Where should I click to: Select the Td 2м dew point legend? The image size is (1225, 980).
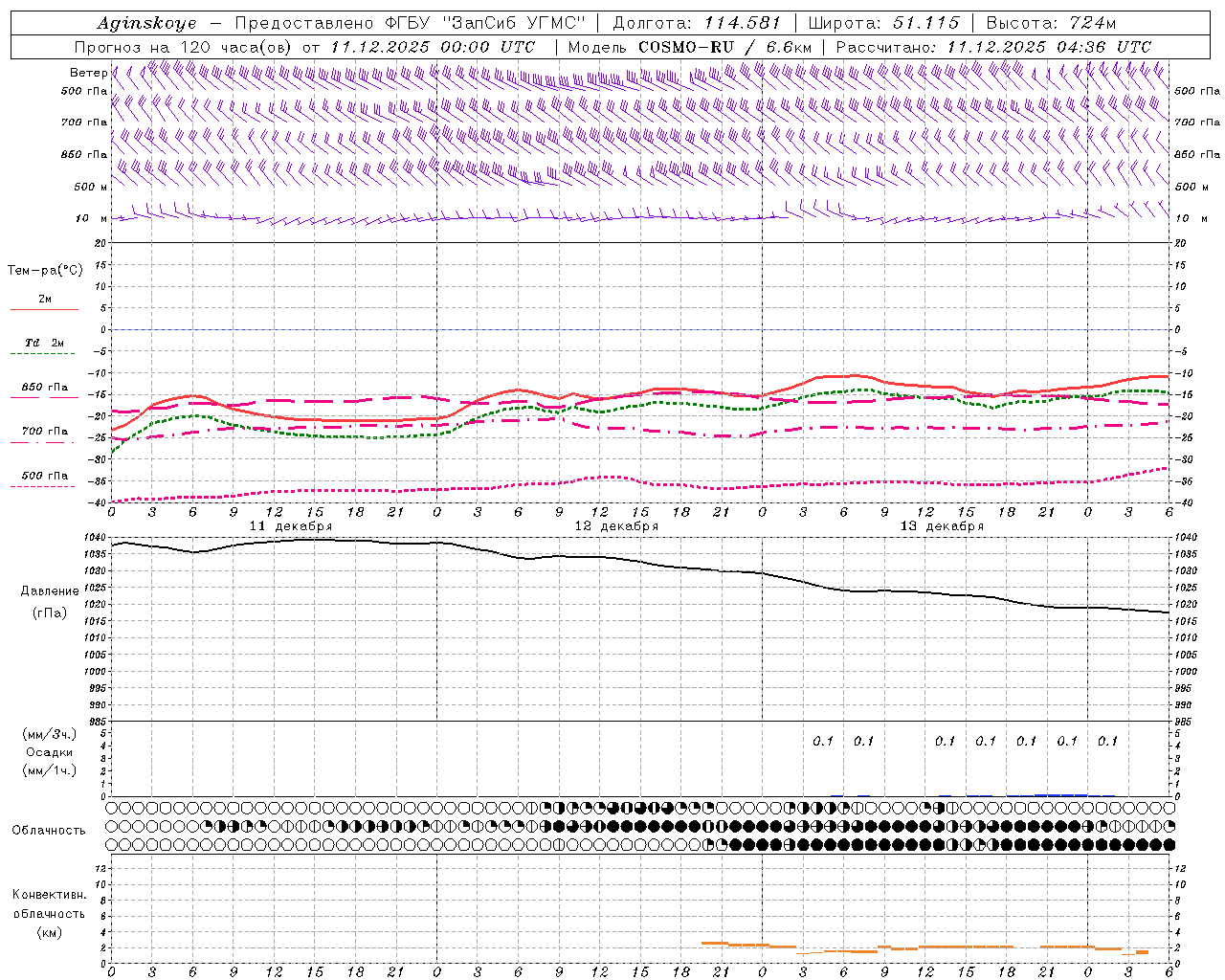pyautogui.click(x=45, y=343)
